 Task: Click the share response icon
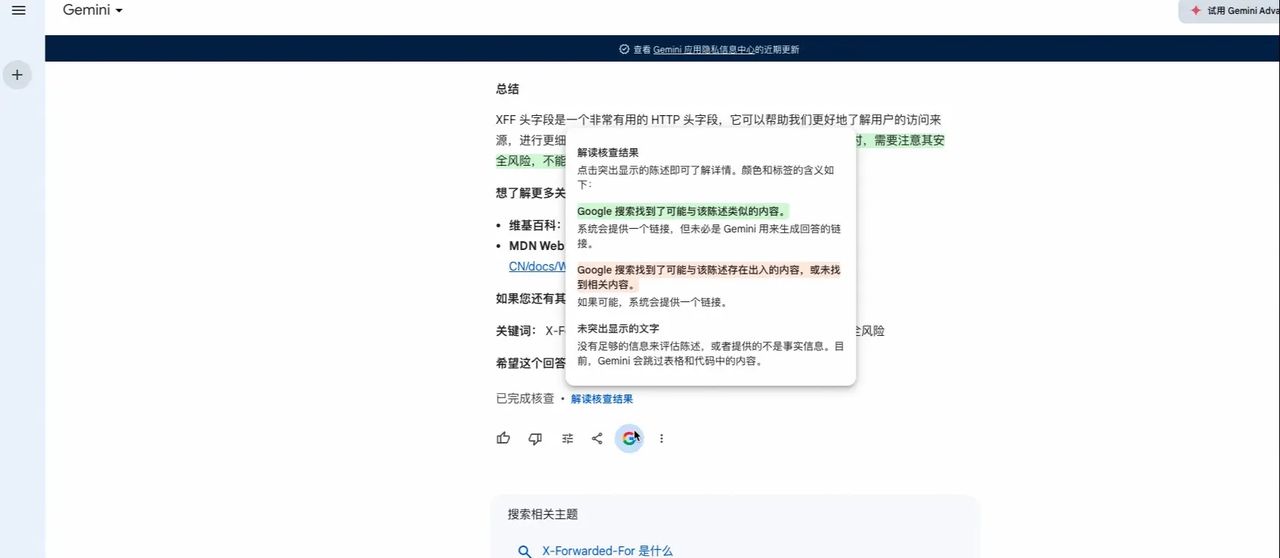(x=597, y=438)
